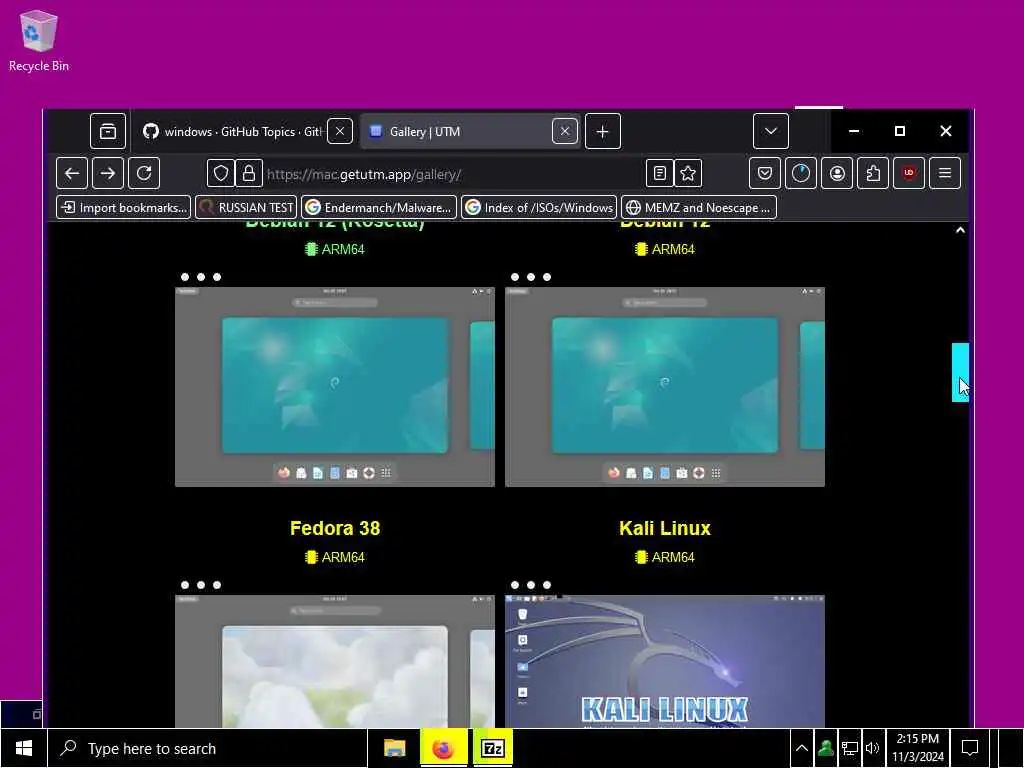The height and width of the screenshot is (768, 1024).
Task: Open tracking protection shield info
Action: pos(221,173)
